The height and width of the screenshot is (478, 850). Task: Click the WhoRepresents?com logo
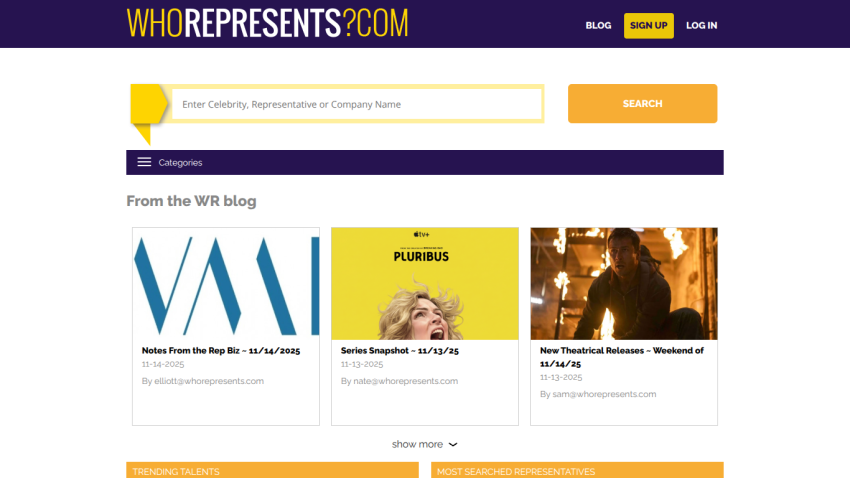tap(267, 23)
